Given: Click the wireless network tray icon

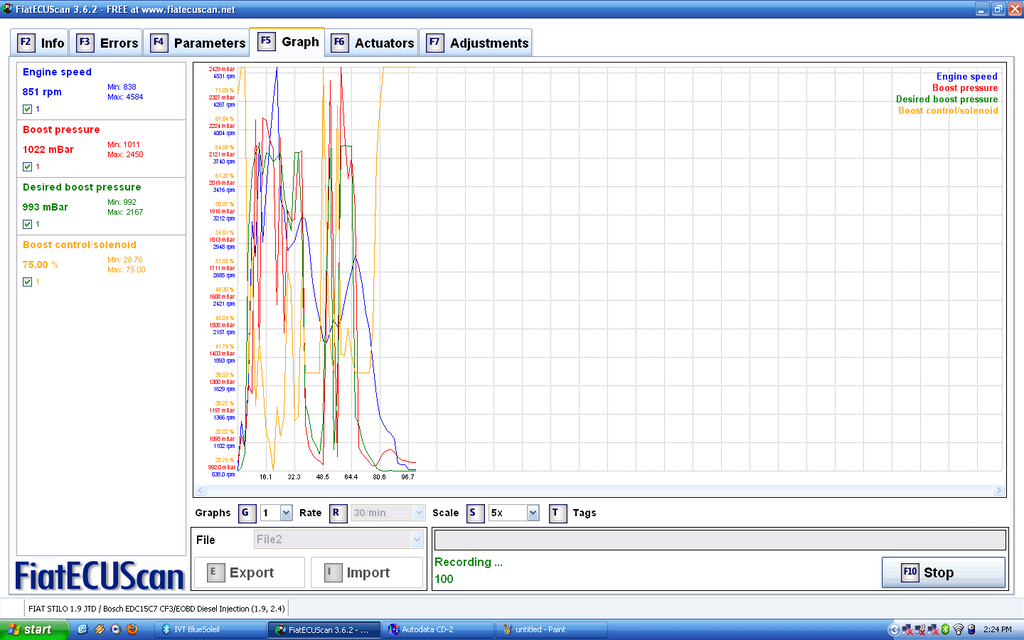Looking at the screenshot, I should click(958, 630).
